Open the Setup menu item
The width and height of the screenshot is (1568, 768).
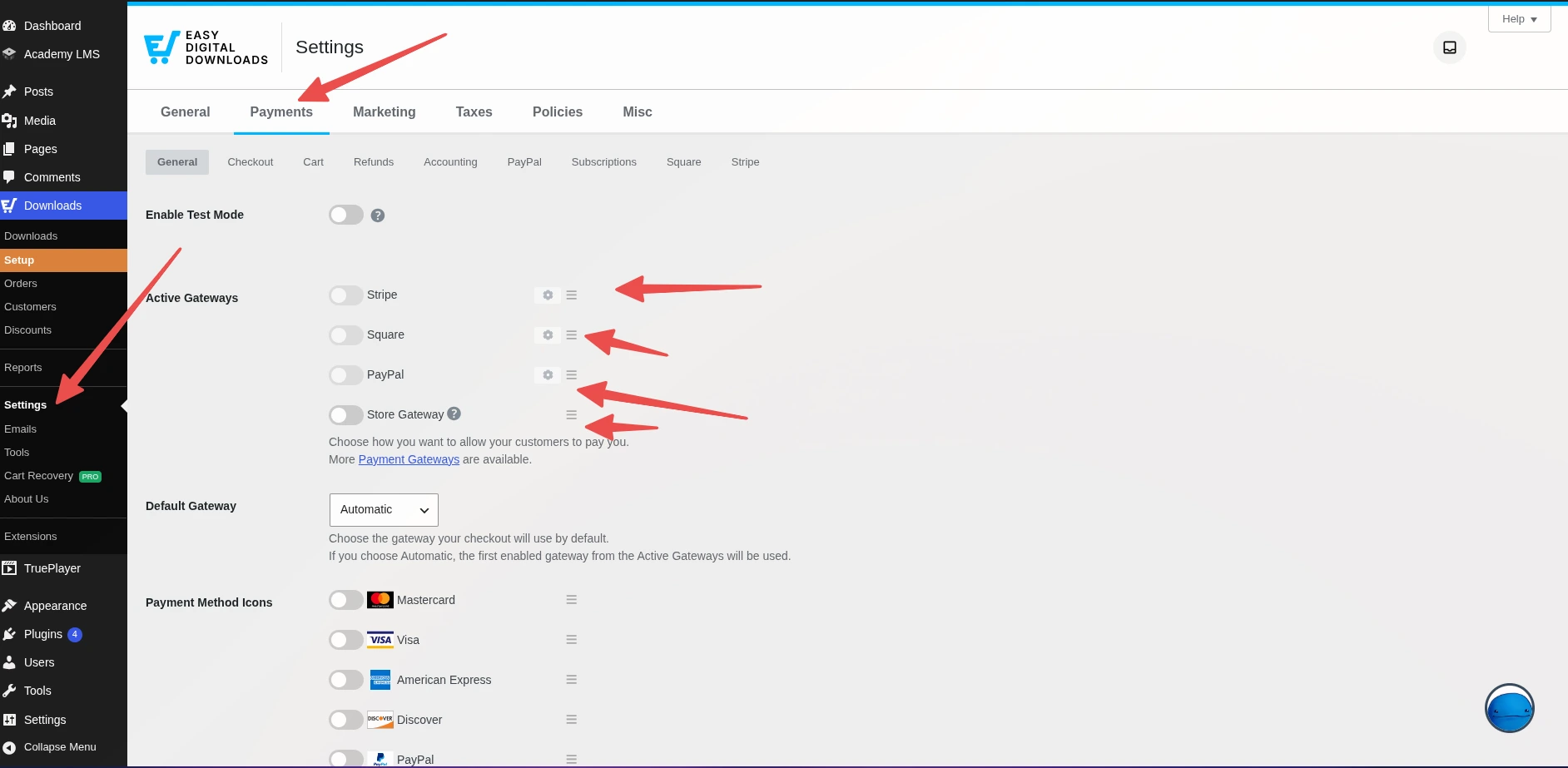[63, 260]
